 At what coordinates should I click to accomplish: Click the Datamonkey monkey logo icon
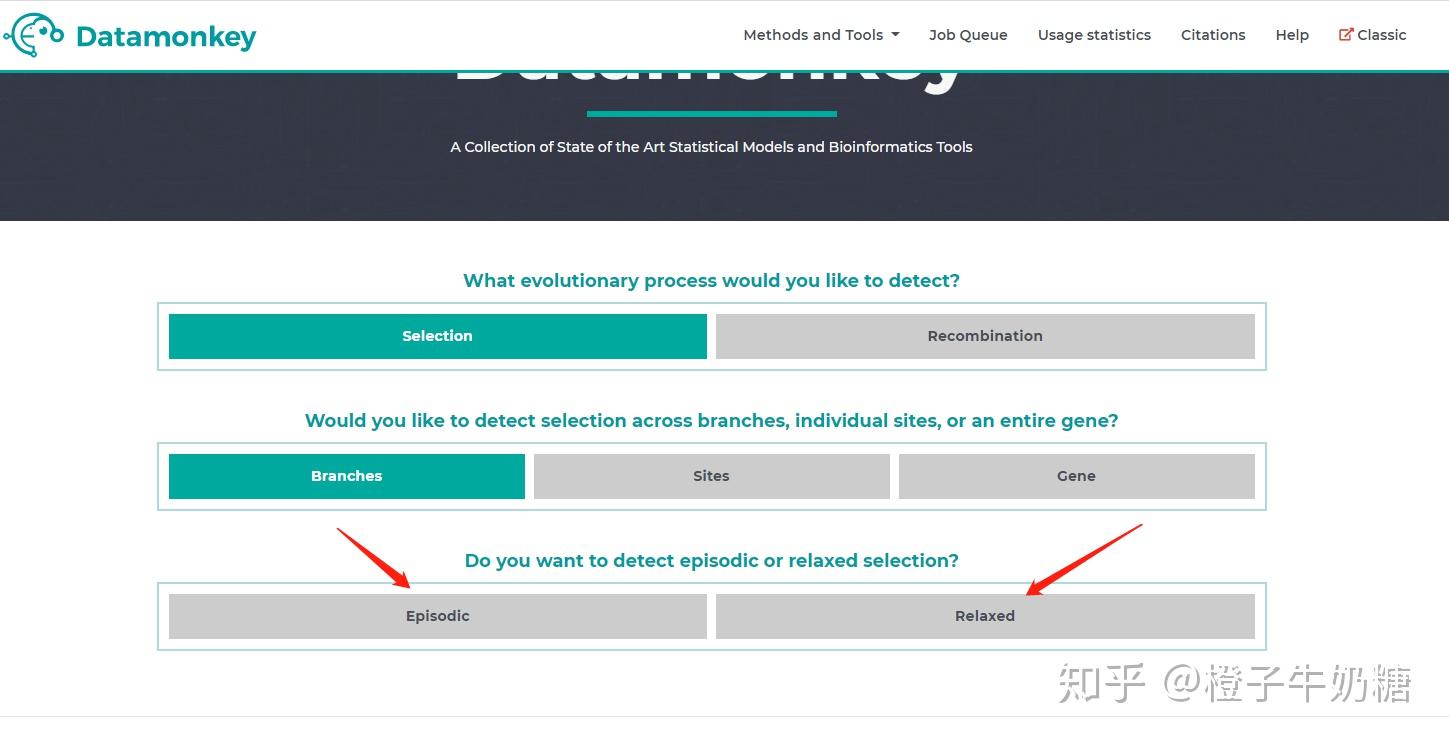pyautogui.click(x=34, y=35)
